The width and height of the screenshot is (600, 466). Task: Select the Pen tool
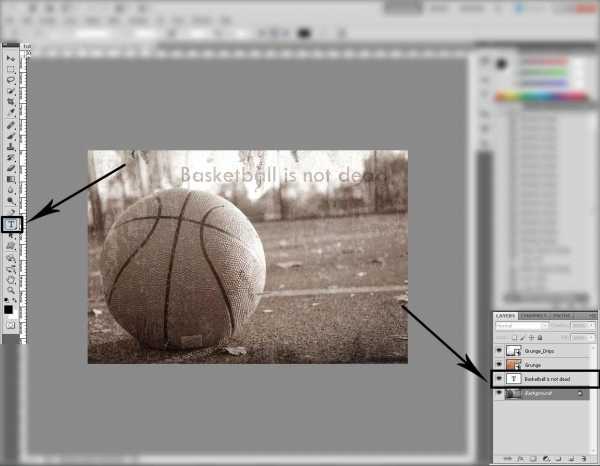[11, 211]
